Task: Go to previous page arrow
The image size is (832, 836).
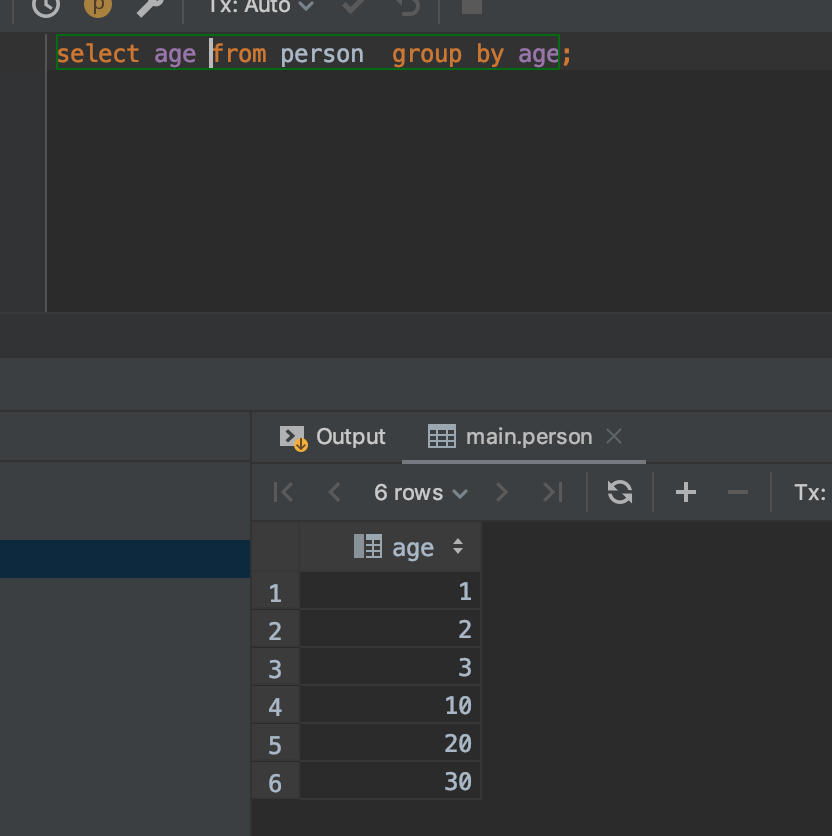Action: coord(334,492)
